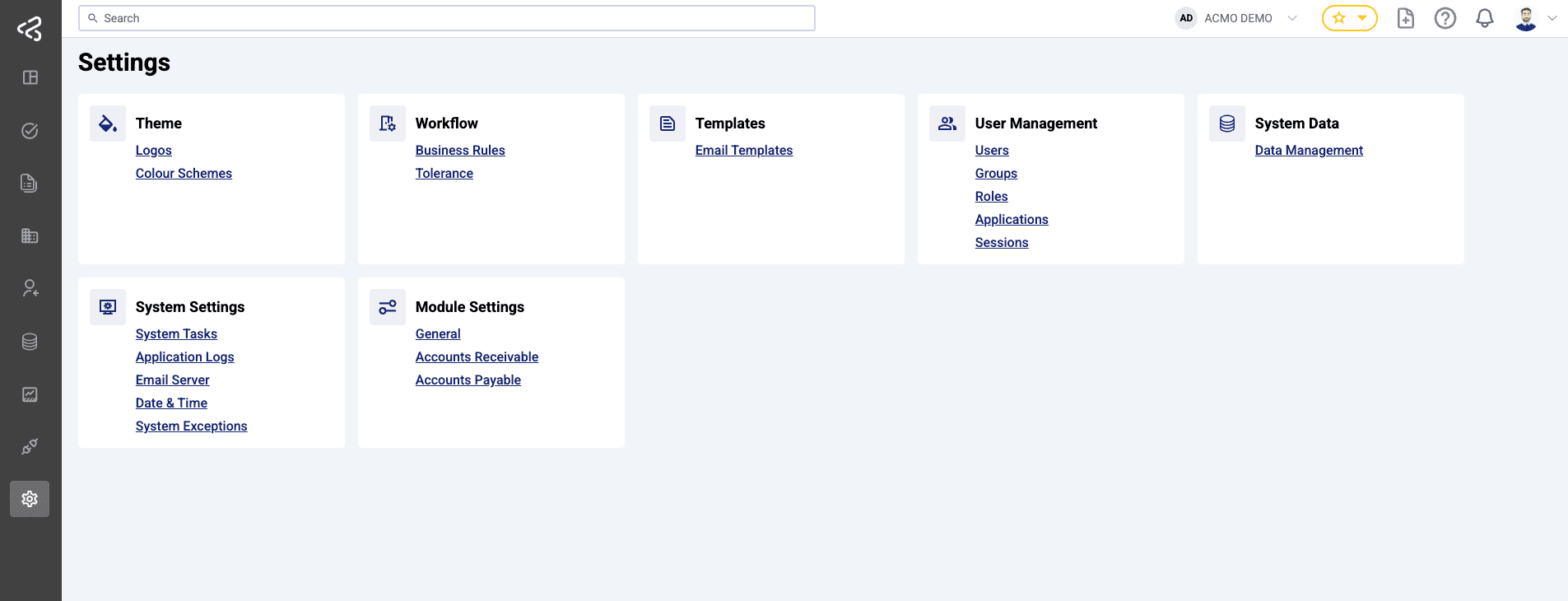The height and width of the screenshot is (601, 1568).
Task: Open Email Templates
Action: [744, 151]
